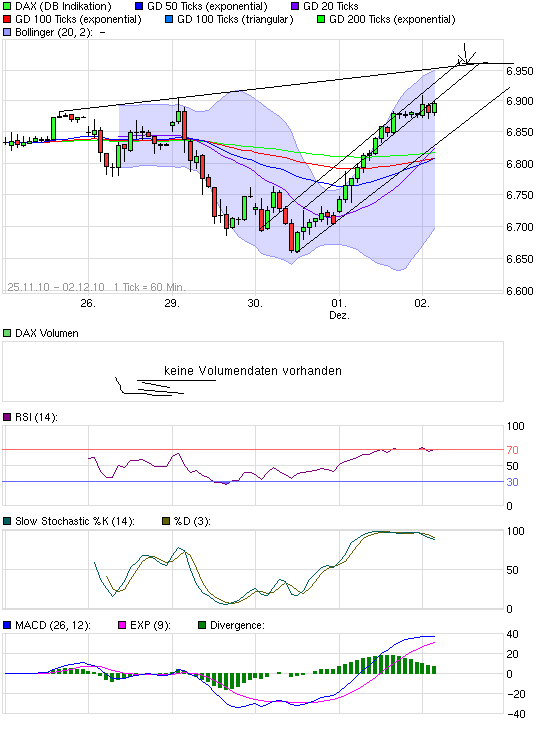Click the green DAX (DB Indikation) legend swatch
The height and width of the screenshot is (748, 545).
coord(7,6)
